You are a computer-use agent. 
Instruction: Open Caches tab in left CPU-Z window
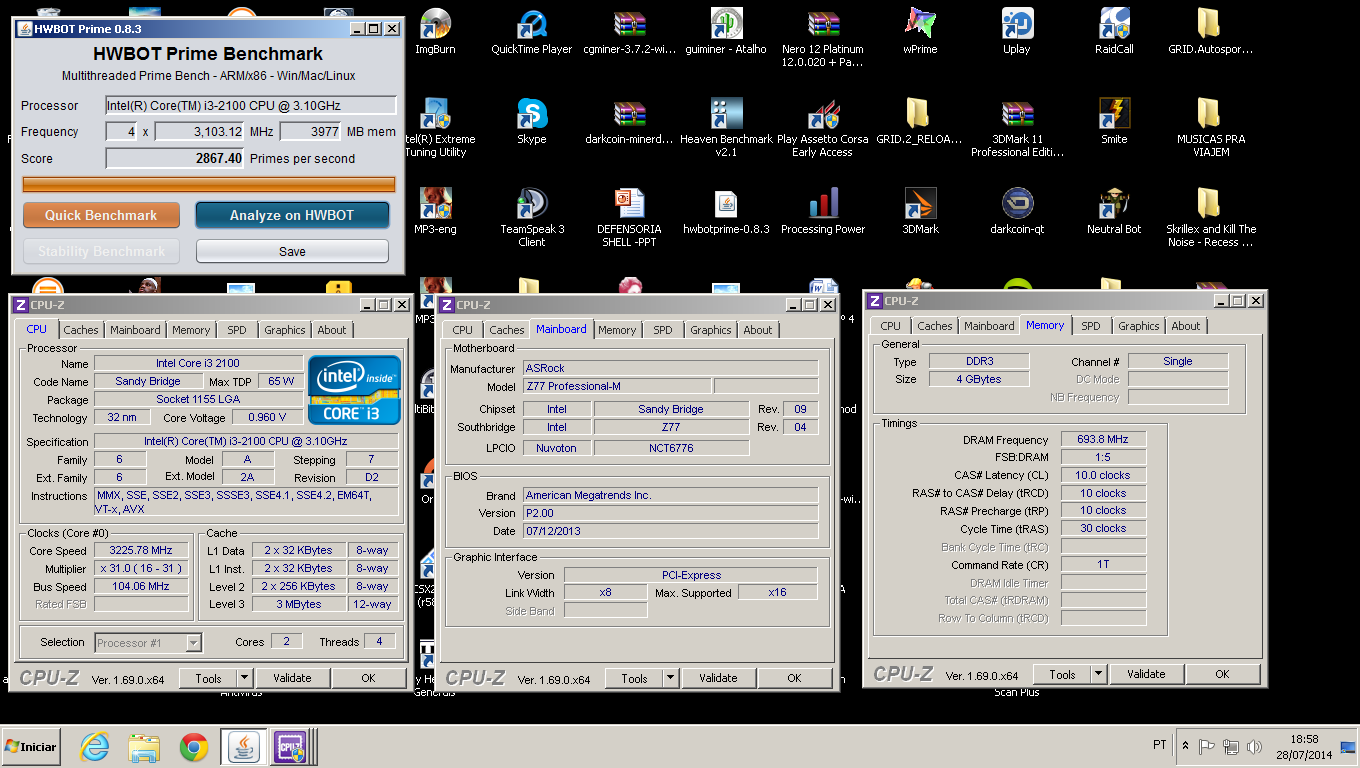(81, 330)
